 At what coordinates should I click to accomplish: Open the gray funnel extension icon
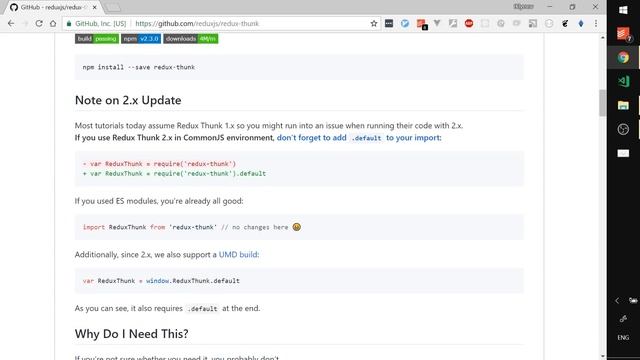point(437,23)
